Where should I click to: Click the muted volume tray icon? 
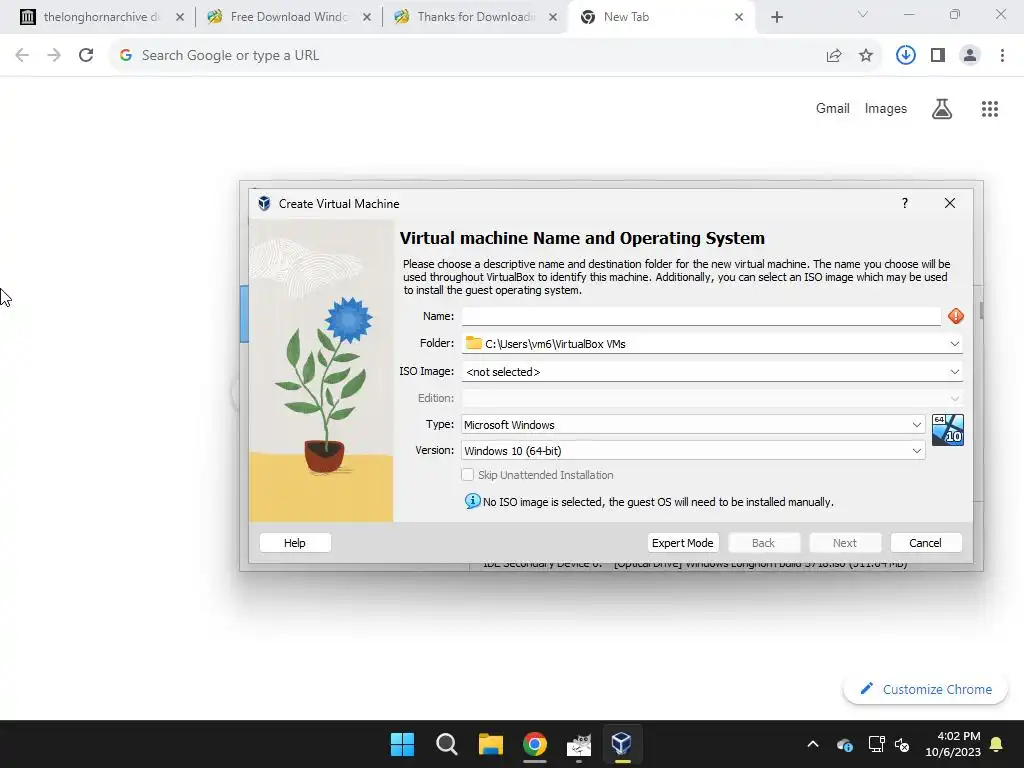[902, 744]
